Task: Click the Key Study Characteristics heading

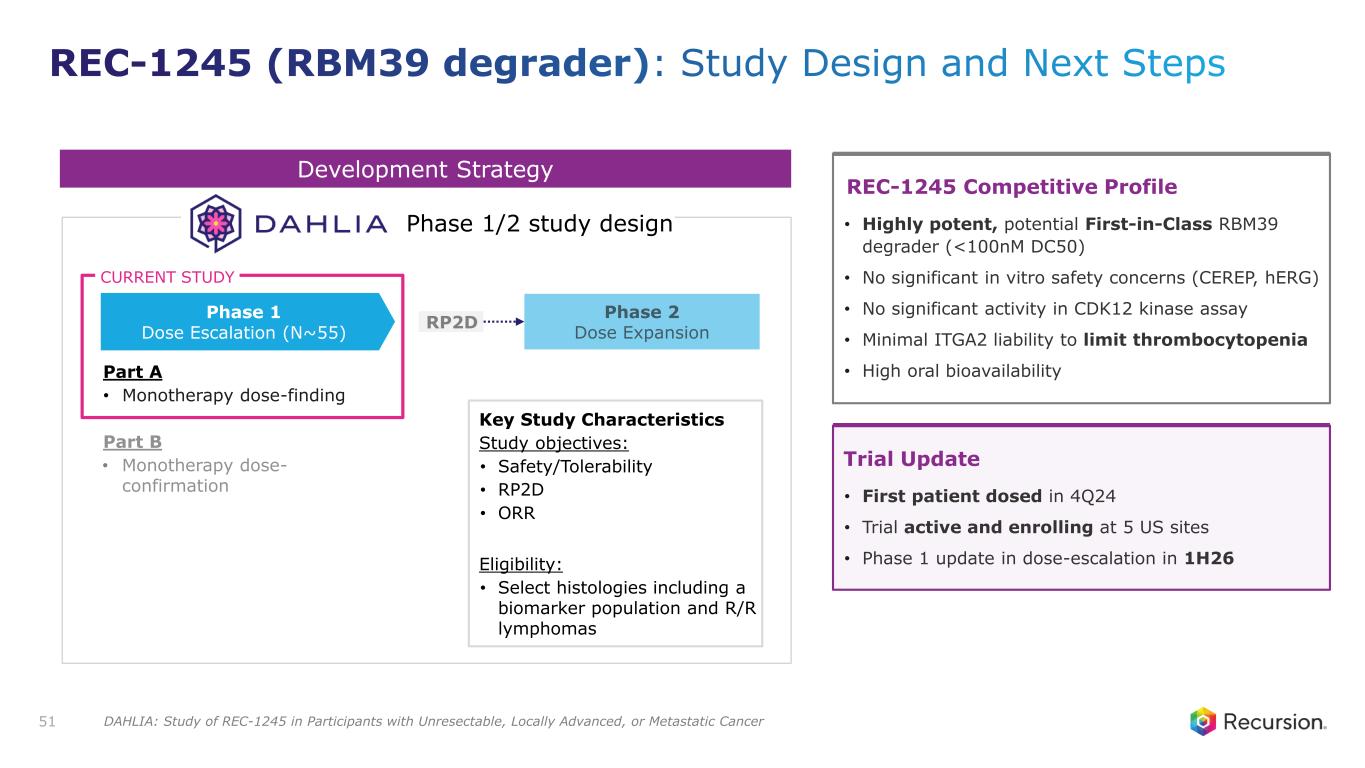Action: 602,419
